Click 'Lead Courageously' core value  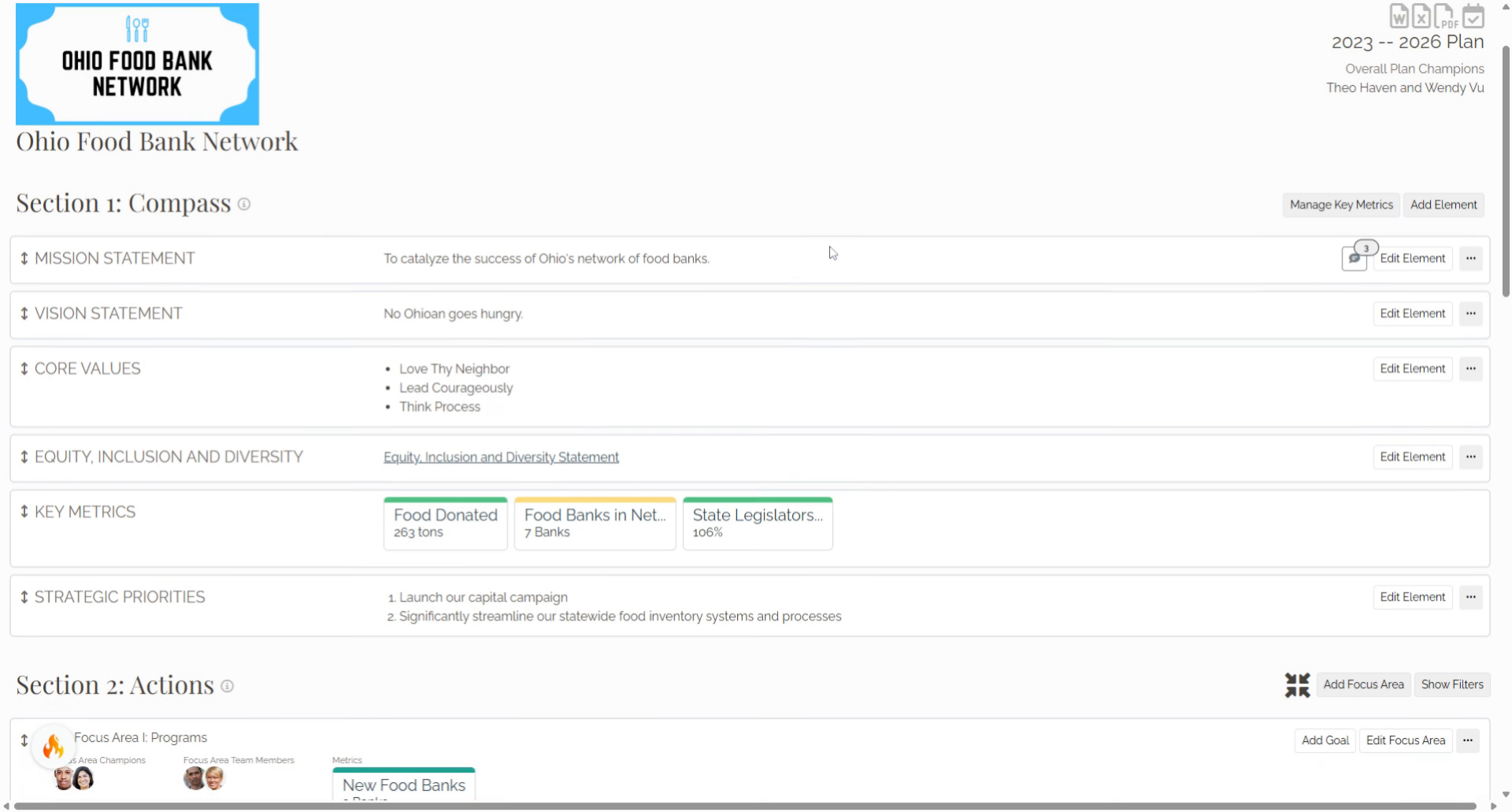tap(456, 387)
